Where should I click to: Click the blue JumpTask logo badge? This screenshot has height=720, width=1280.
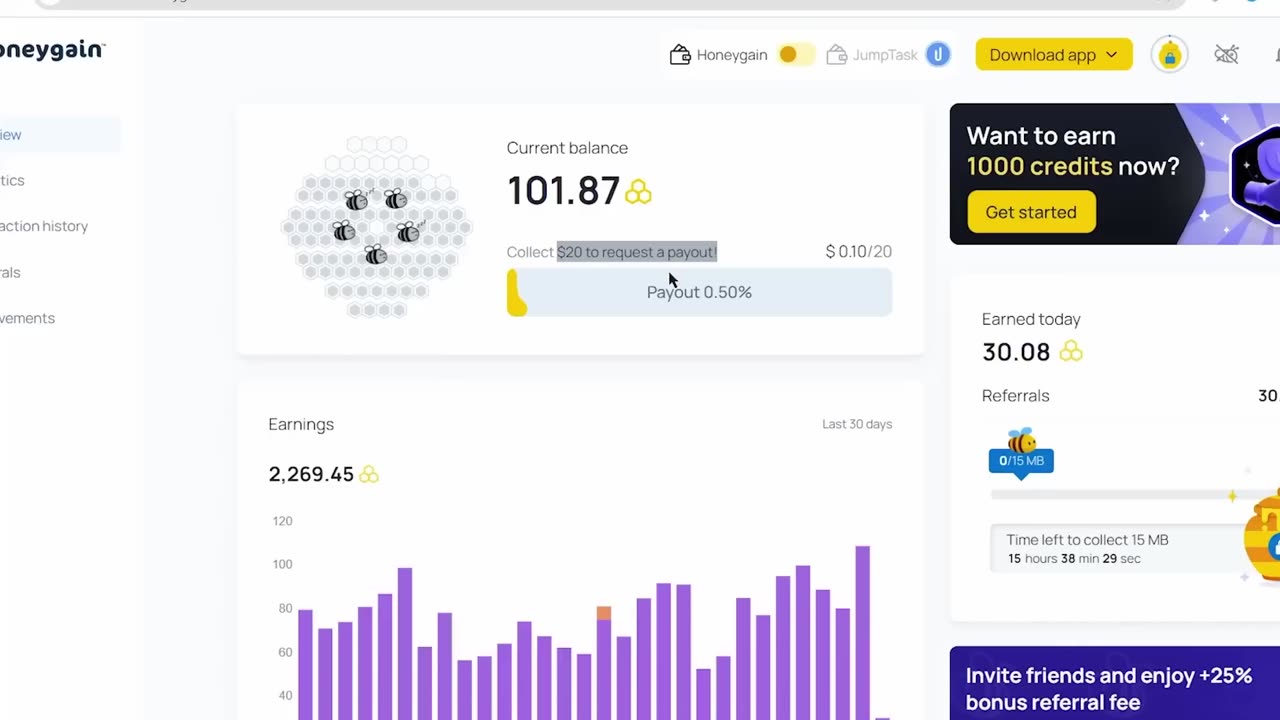(x=938, y=55)
